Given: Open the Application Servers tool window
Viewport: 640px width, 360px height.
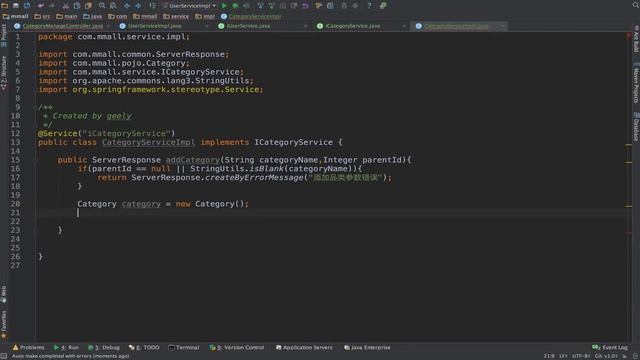Looking at the screenshot, I should pos(304,347).
